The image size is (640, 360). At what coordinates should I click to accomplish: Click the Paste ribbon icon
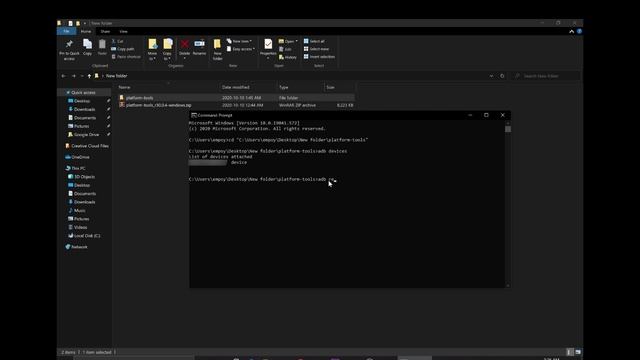[x=102, y=47]
